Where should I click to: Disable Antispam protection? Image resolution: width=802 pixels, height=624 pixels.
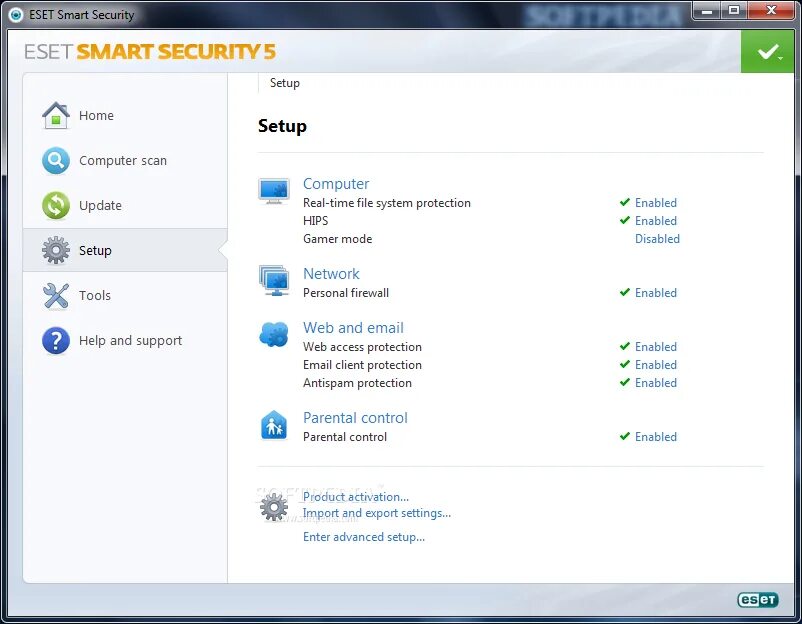coord(656,382)
